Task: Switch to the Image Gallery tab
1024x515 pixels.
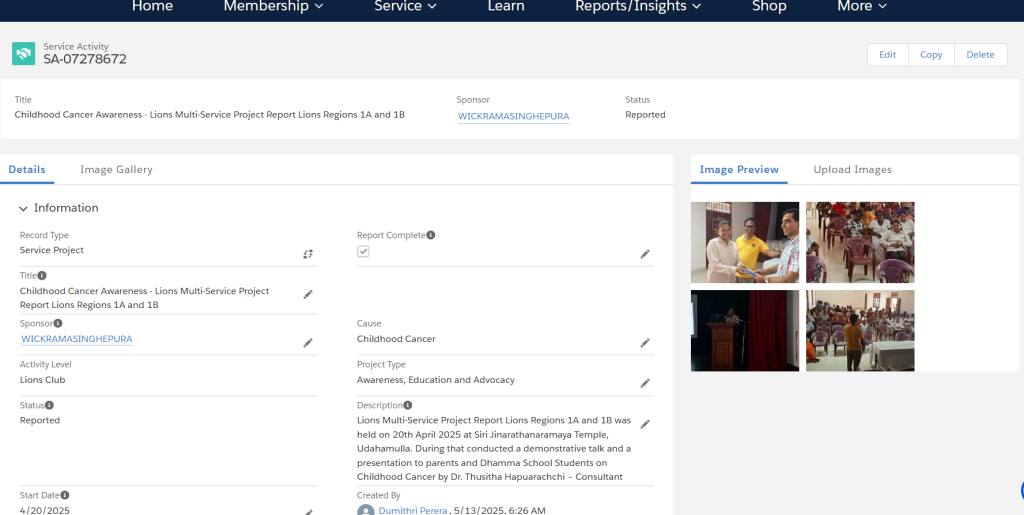Action: pyautogui.click(x=116, y=170)
